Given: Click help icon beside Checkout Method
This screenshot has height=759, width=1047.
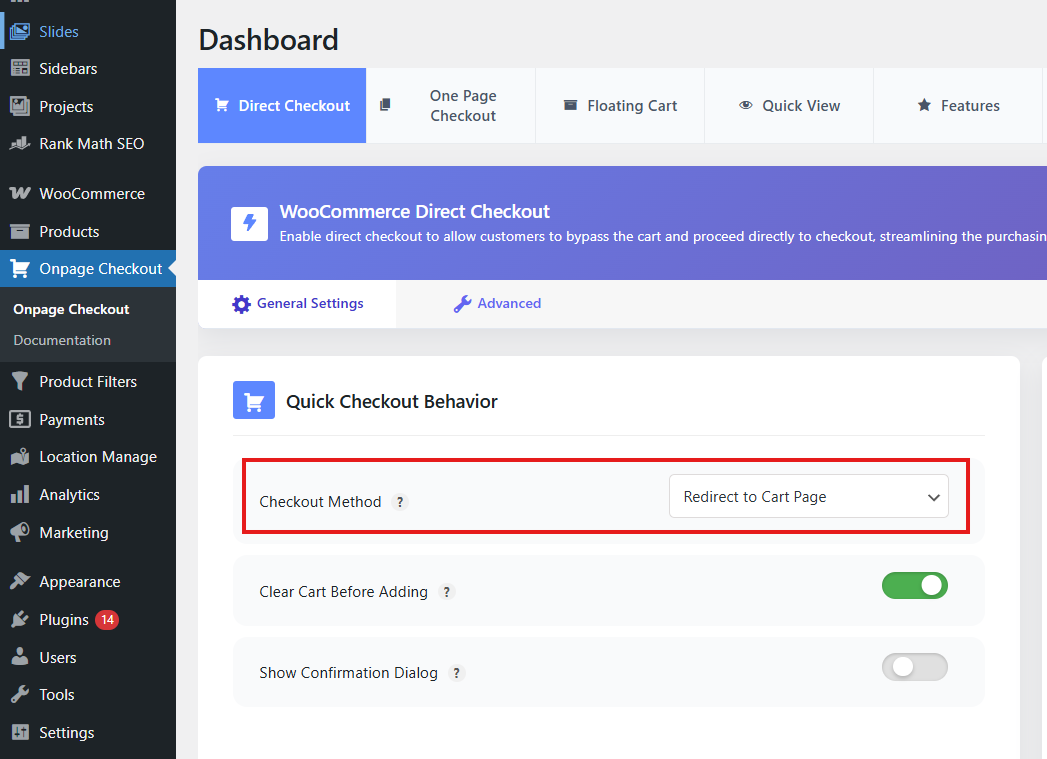Looking at the screenshot, I should (x=399, y=502).
